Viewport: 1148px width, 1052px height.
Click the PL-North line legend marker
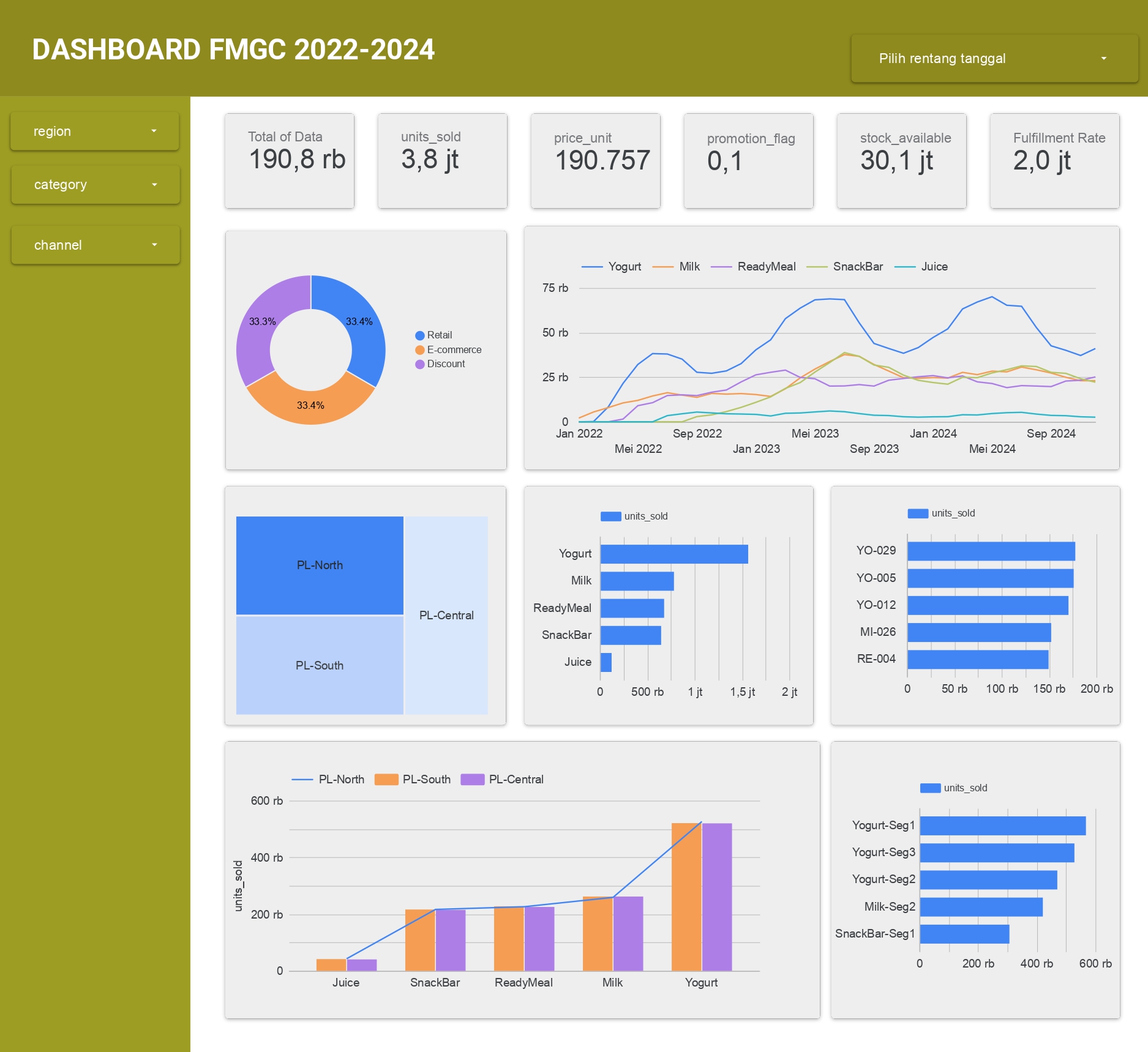pyautogui.click(x=302, y=779)
